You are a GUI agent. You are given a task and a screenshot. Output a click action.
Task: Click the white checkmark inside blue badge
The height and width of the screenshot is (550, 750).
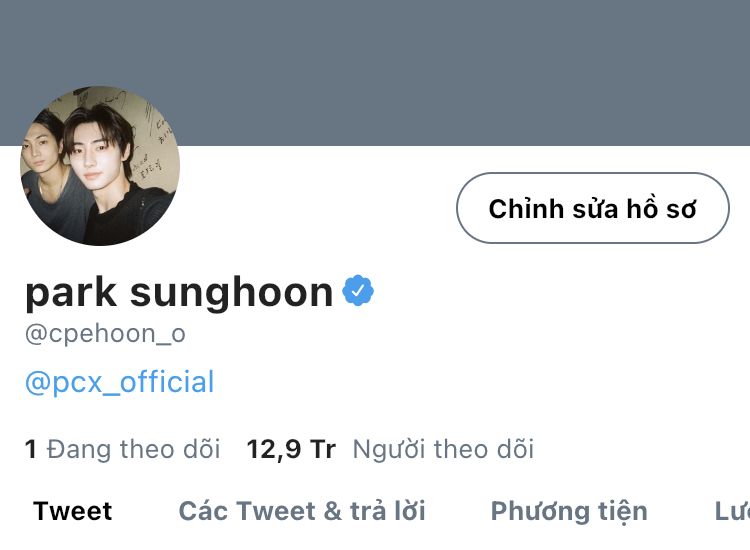pyautogui.click(x=358, y=290)
